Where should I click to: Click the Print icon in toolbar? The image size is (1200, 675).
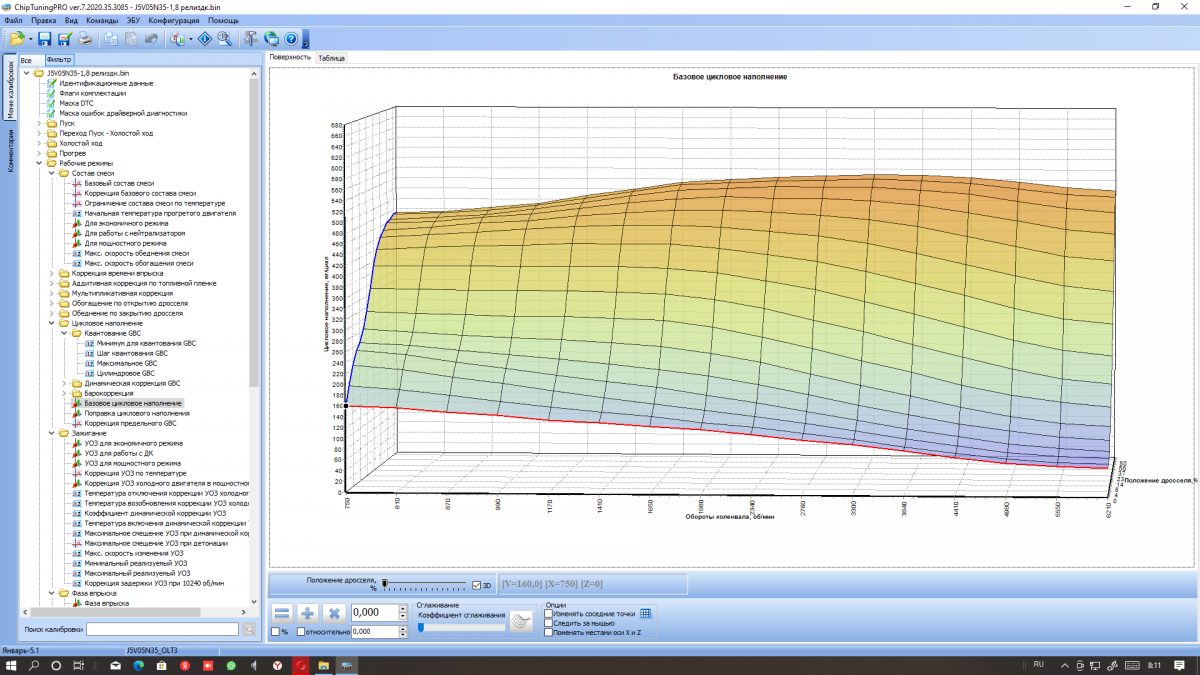pyautogui.click(x=86, y=39)
